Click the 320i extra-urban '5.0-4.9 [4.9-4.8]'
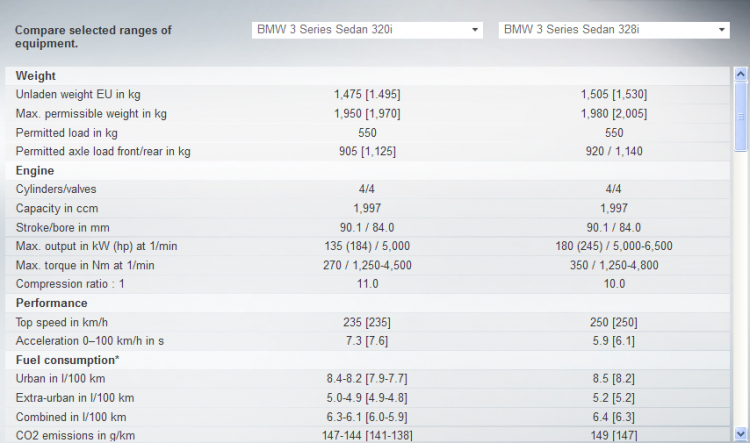 [367, 398]
